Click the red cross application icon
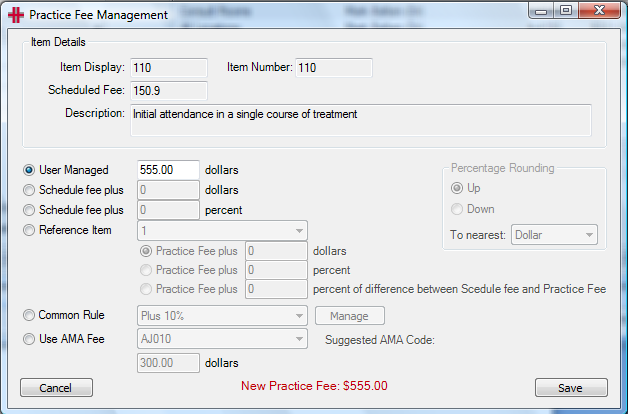 (15, 15)
